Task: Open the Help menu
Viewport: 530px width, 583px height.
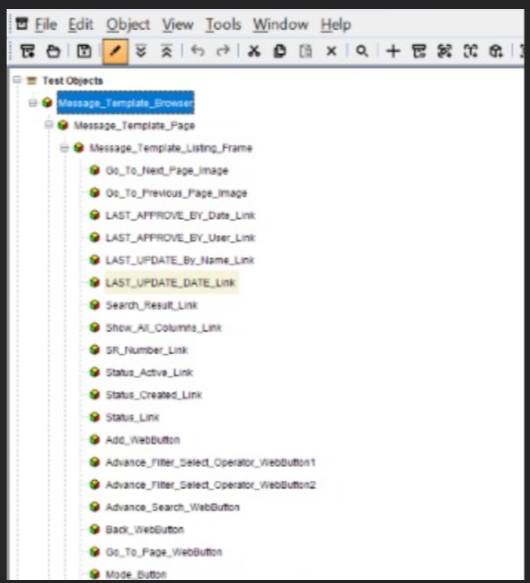Action: pyautogui.click(x=336, y=25)
